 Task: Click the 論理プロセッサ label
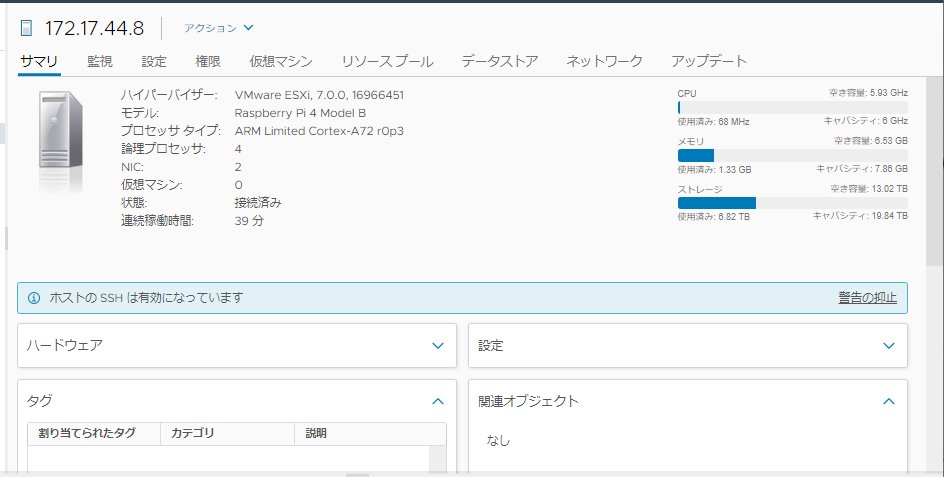[163, 149]
